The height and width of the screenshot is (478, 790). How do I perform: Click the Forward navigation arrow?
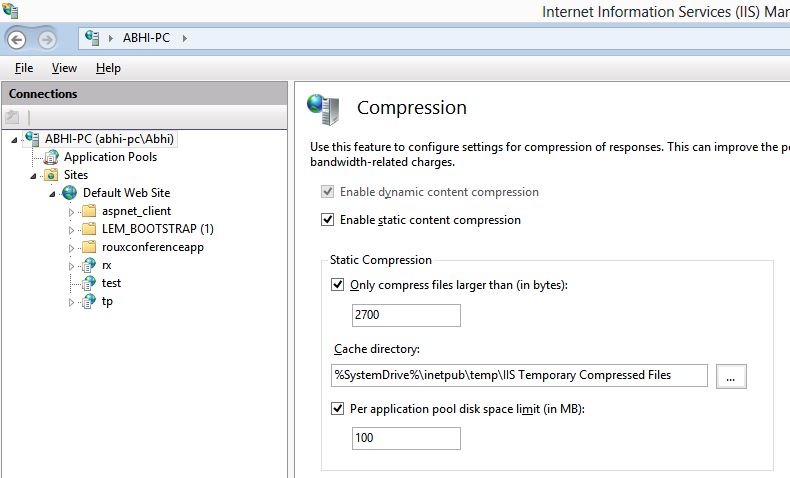[47, 39]
